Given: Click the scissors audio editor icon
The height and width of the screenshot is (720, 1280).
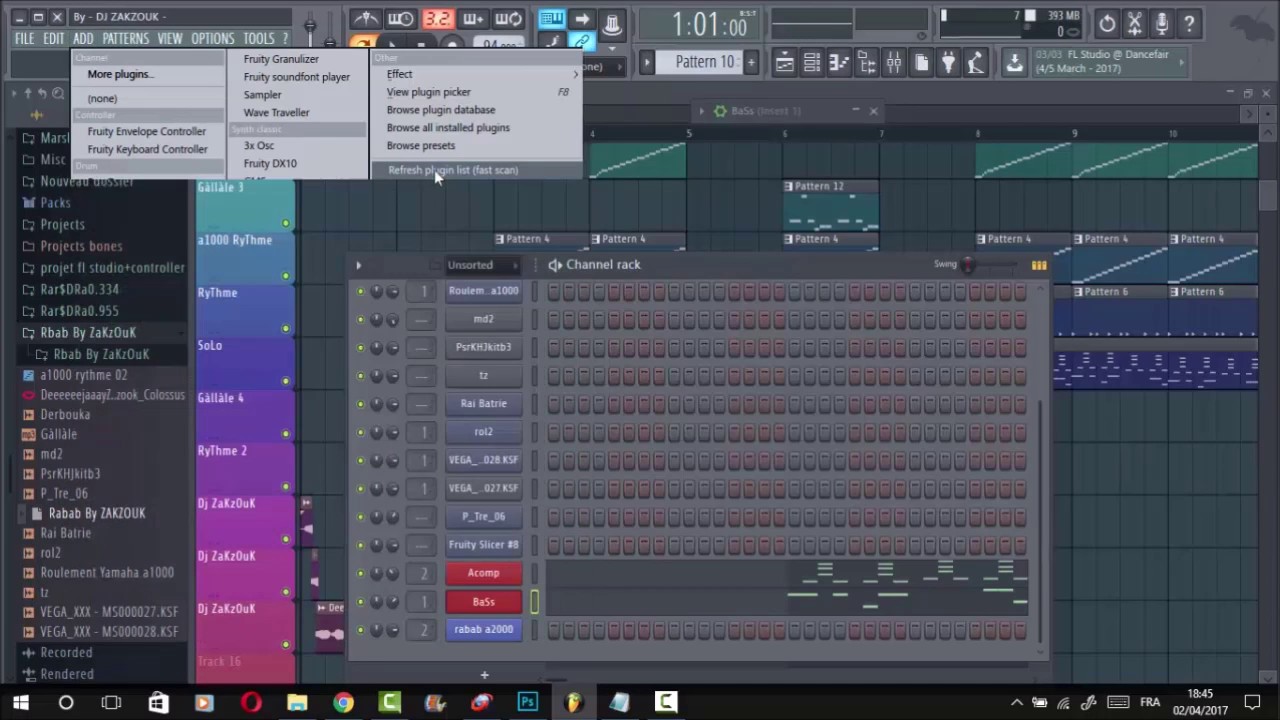Looking at the screenshot, I should click(x=1134, y=24).
